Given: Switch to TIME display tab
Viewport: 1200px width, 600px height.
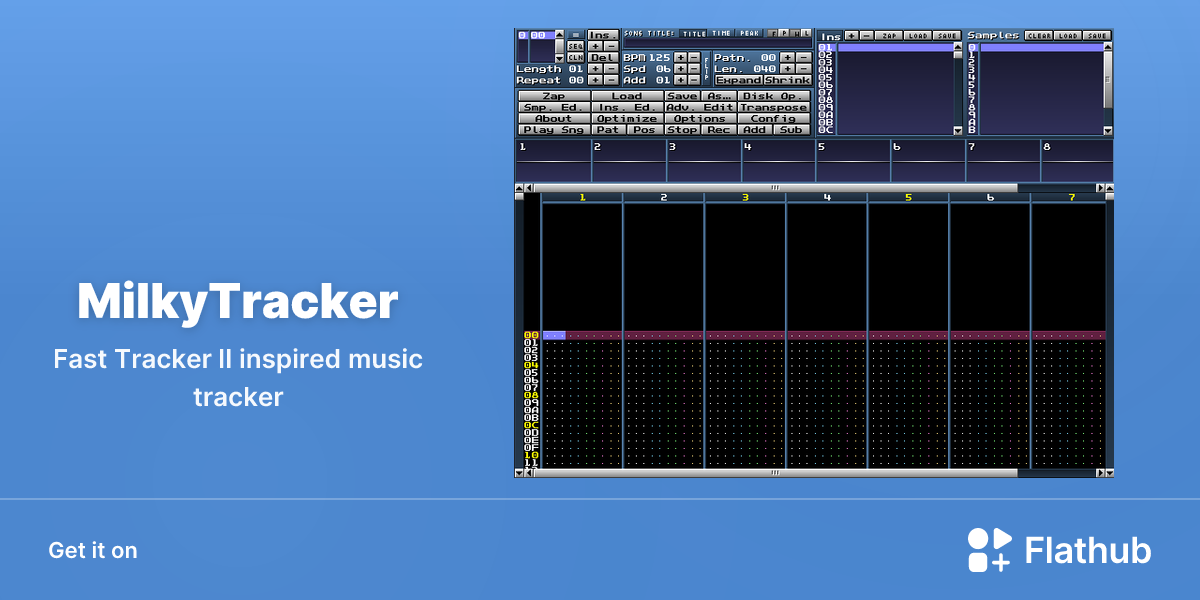Looking at the screenshot, I should click(x=721, y=34).
